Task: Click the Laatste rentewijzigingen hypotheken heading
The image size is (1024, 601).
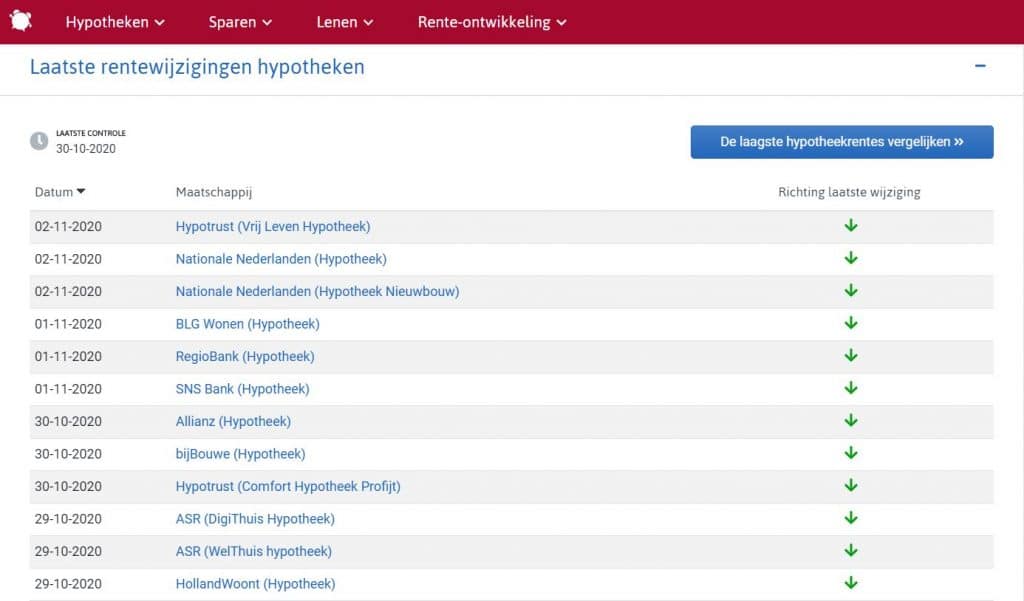Action: tap(197, 67)
